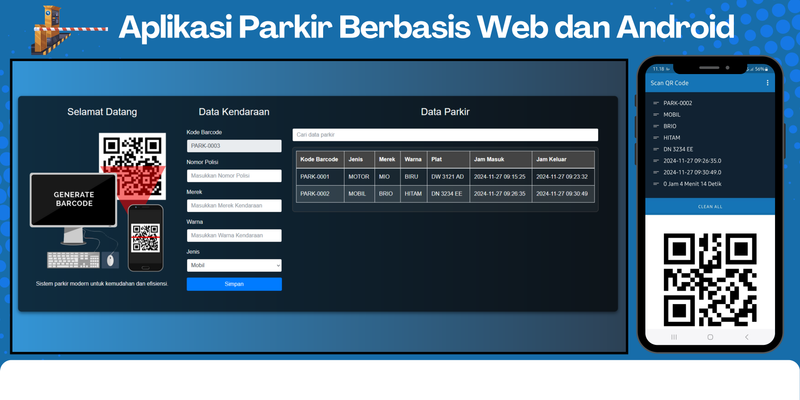Click the Data Parkir heading
Viewport: 800px width, 400px height.
click(445, 112)
